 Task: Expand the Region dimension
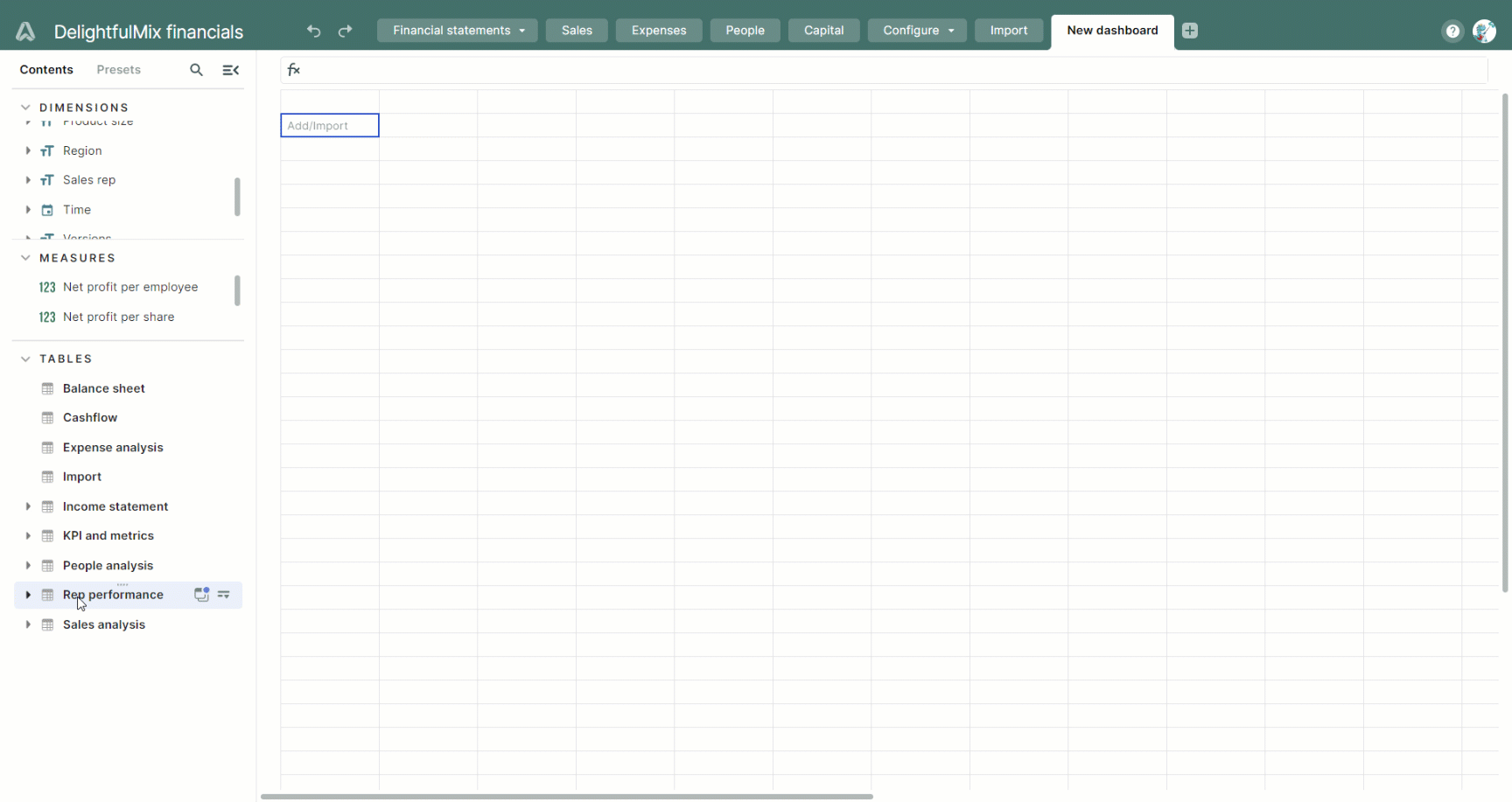28,150
